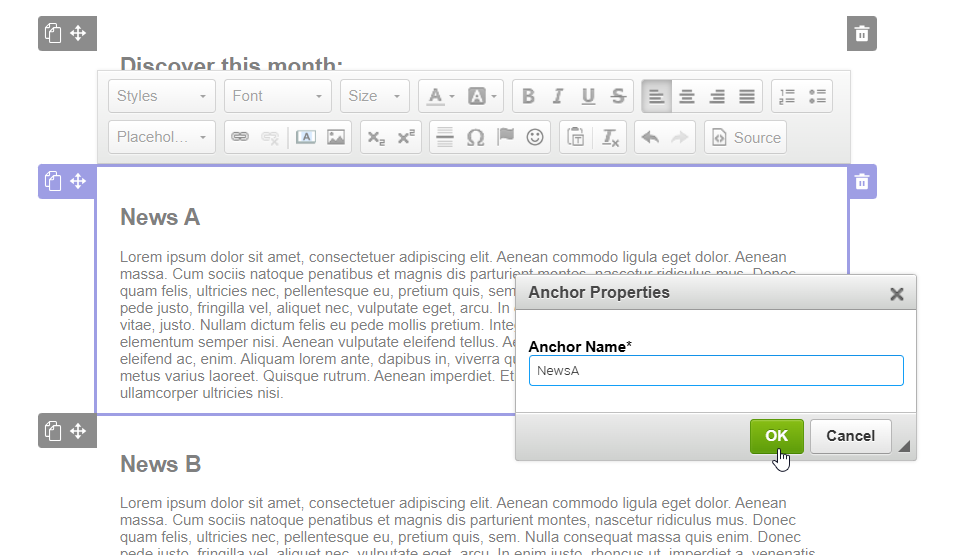Screen dimensions: 969x555
Task: Open the smiley emoticon picker
Action: point(535,138)
